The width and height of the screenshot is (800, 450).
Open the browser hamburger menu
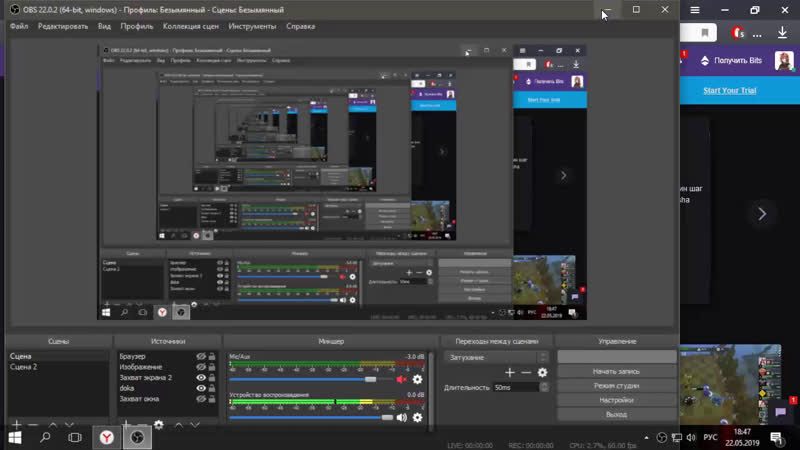click(x=695, y=10)
